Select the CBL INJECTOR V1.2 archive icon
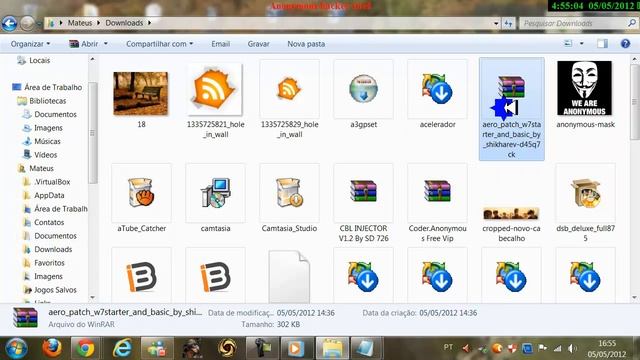Viewport: 640px width, 360px height. 363,191
